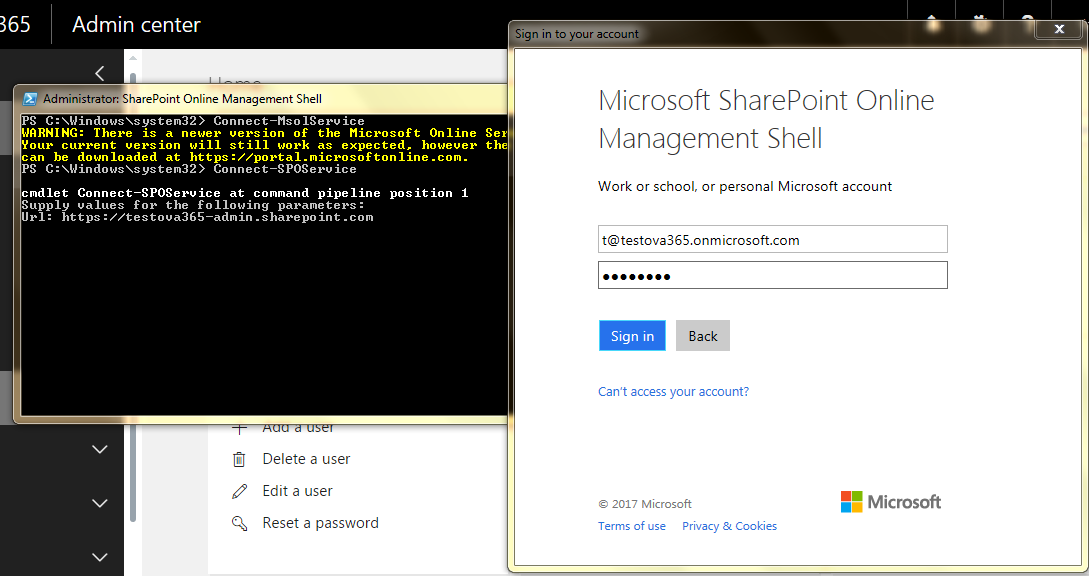The image size is (1089, 576).
Task: Expand the middle down chevron in the left navigation
Action: (100, 503)
